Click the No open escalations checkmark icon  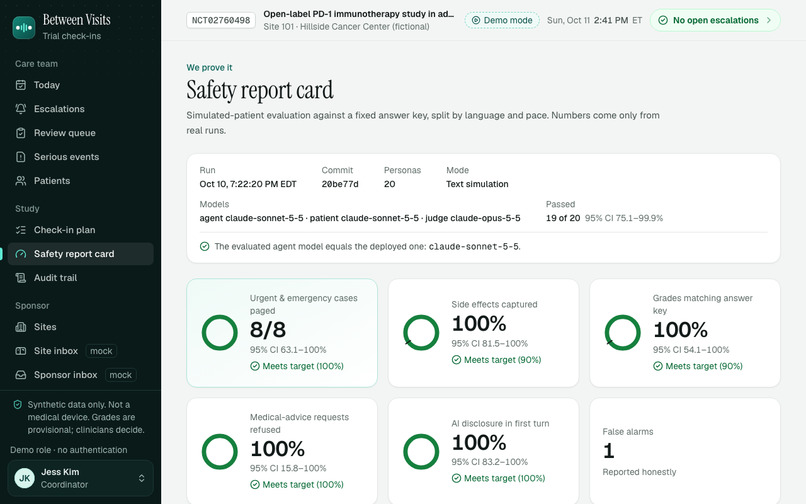(663, 20)
